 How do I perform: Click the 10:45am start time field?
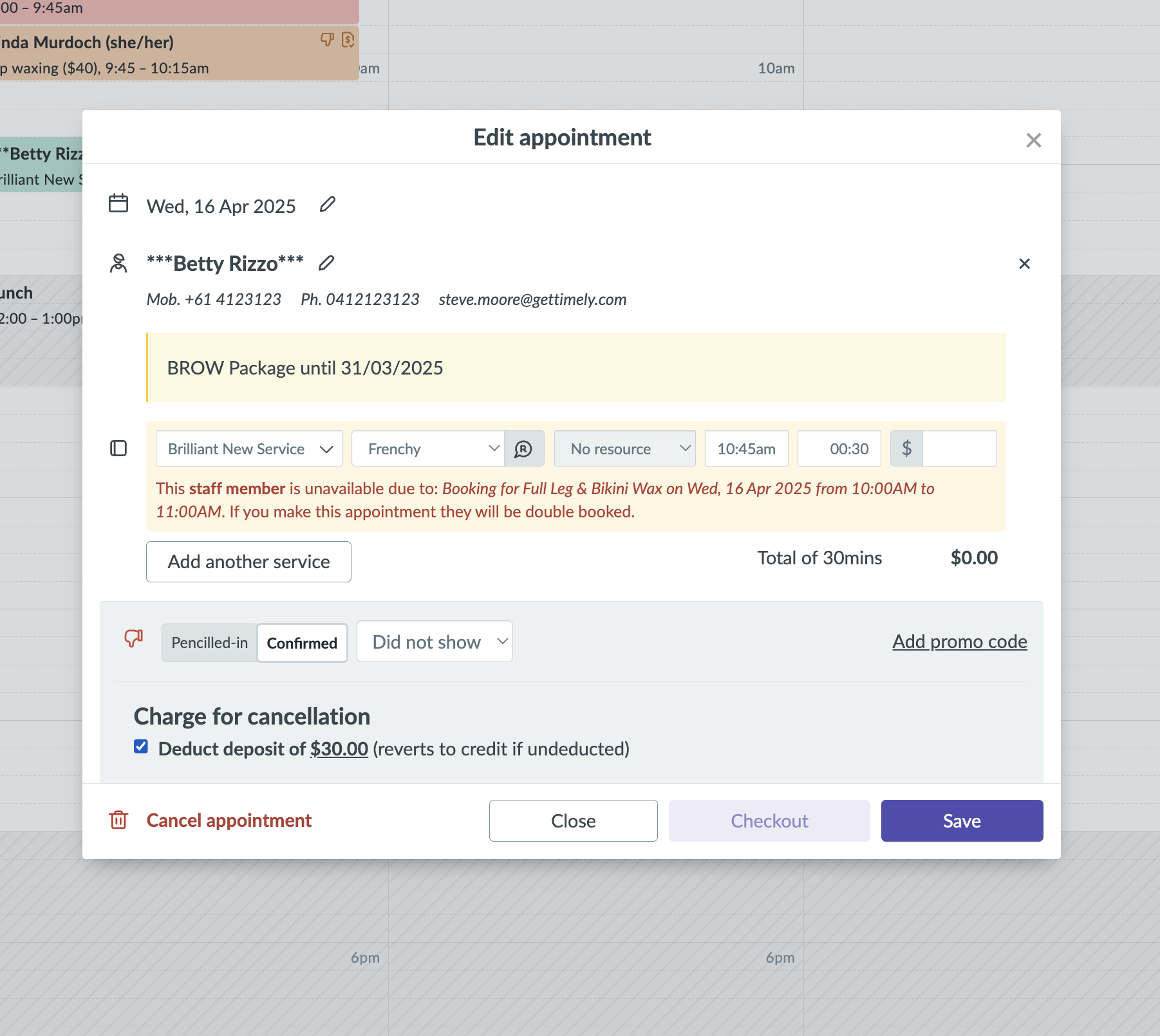746,449
